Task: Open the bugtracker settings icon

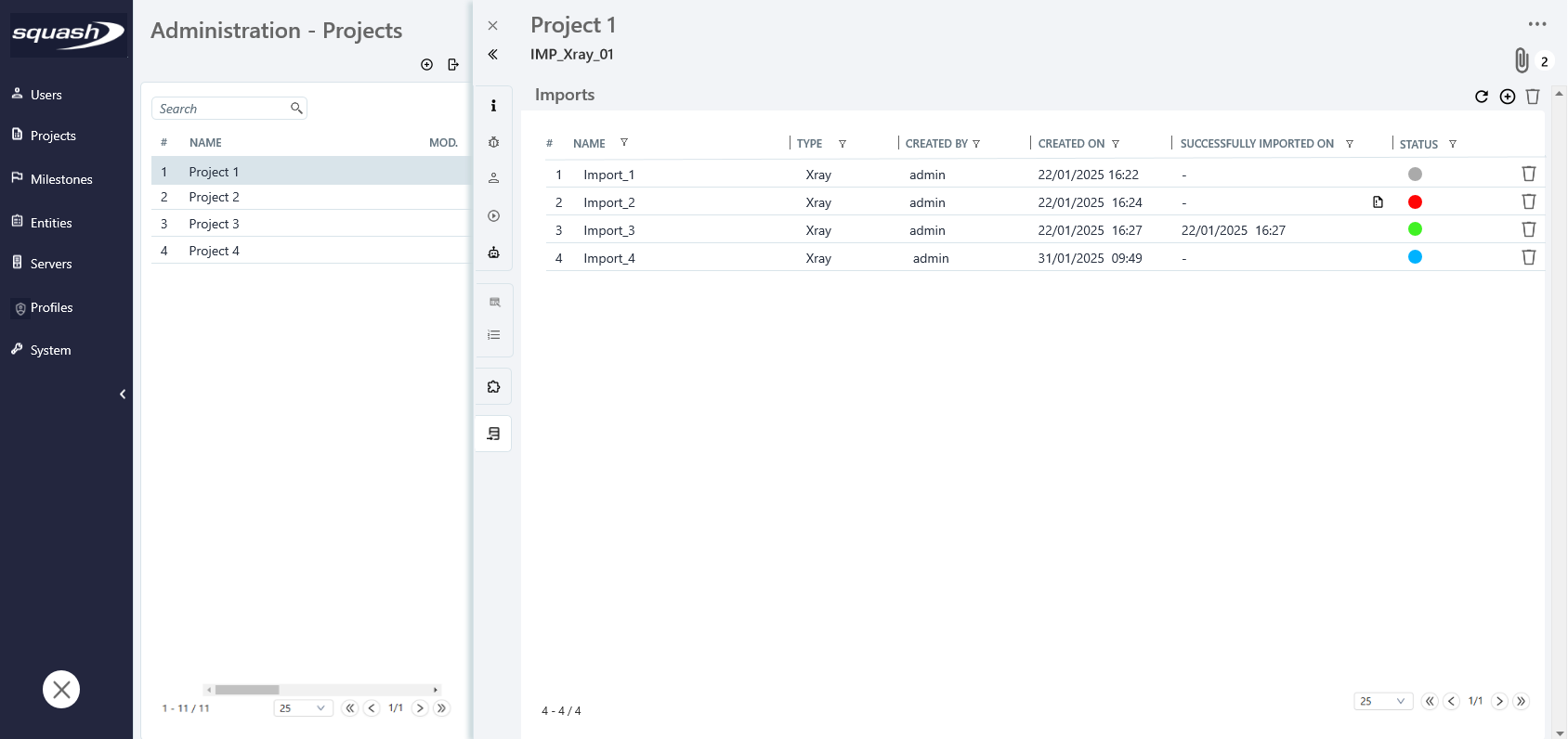Action: pyautogui.click(x=493, y=142)
